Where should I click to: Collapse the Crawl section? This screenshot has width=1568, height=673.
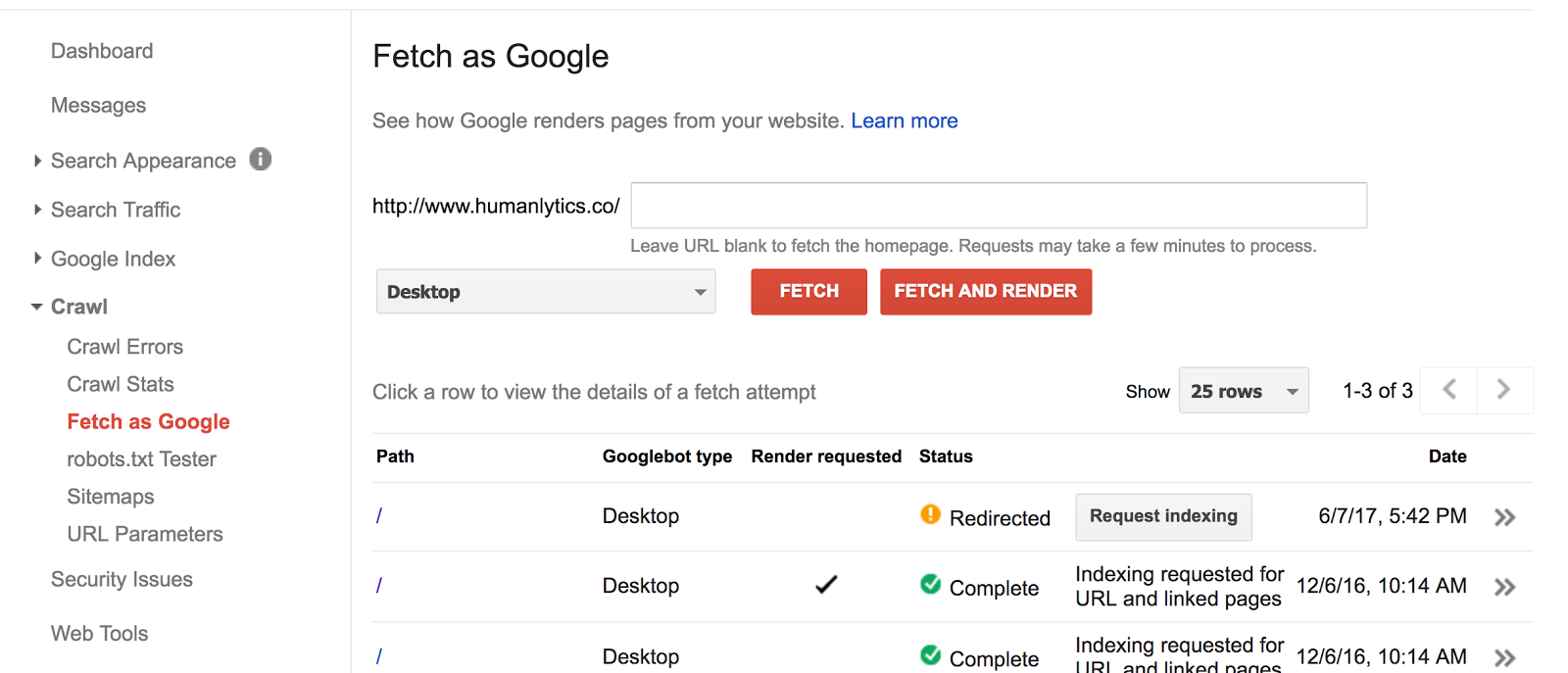pos(37,307)
